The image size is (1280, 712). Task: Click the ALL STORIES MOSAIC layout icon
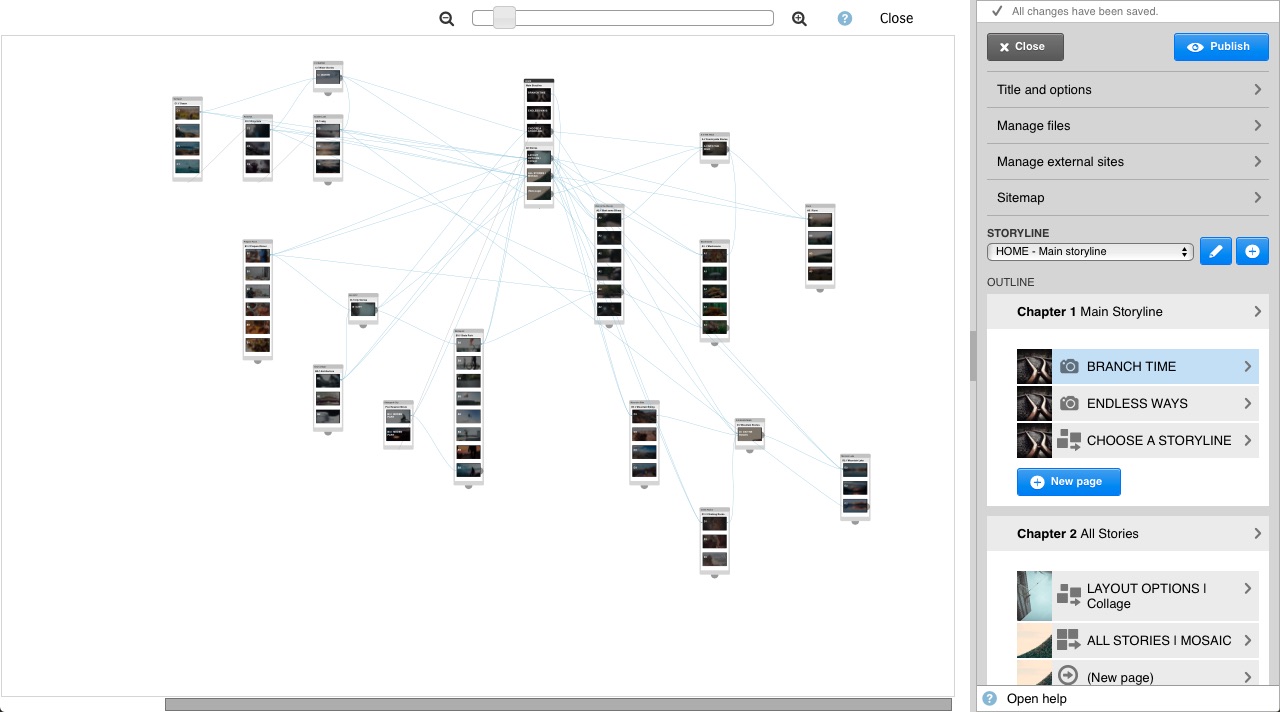click(1069, 640)
